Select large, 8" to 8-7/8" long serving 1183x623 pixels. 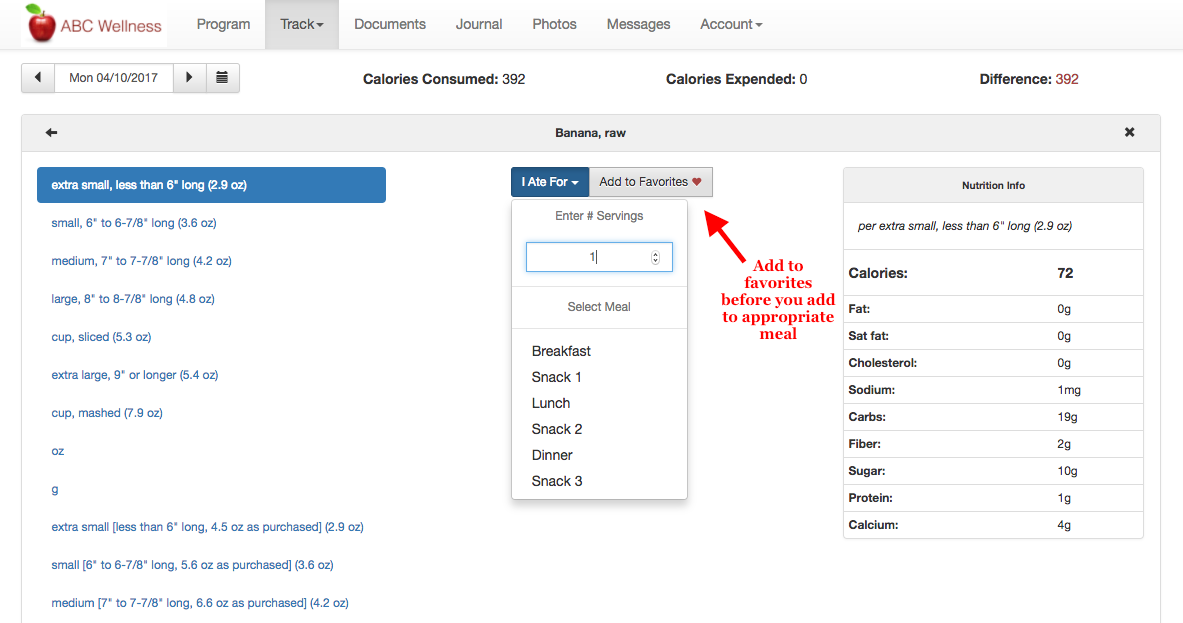133,299
